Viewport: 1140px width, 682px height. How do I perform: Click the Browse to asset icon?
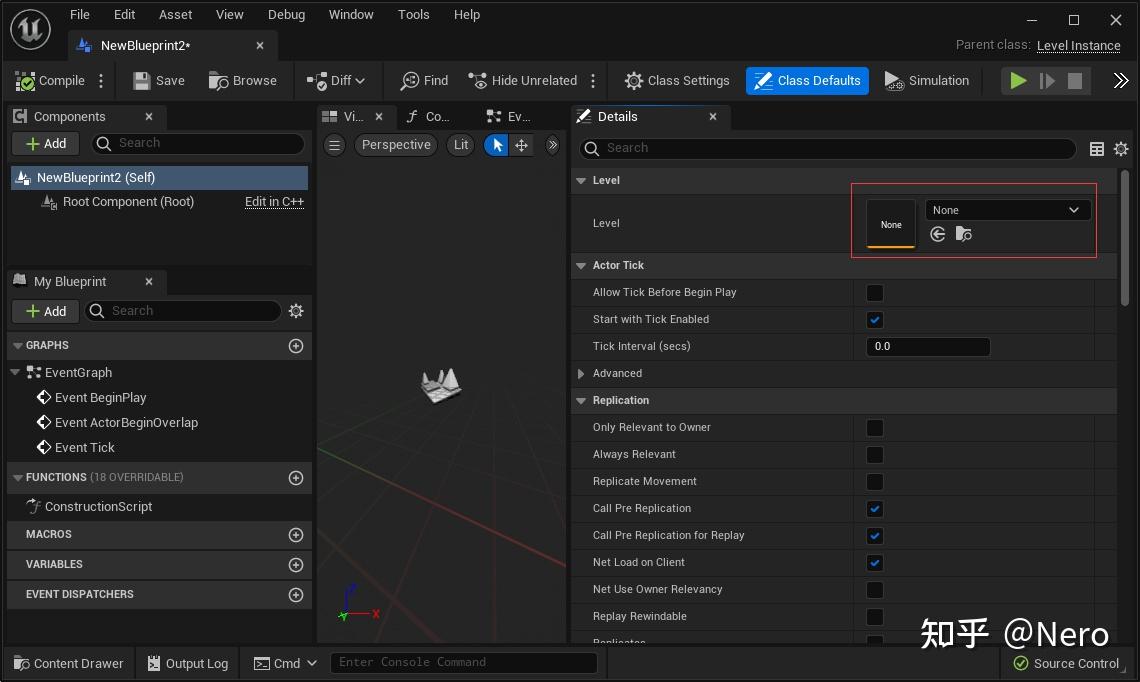point(218,81)
